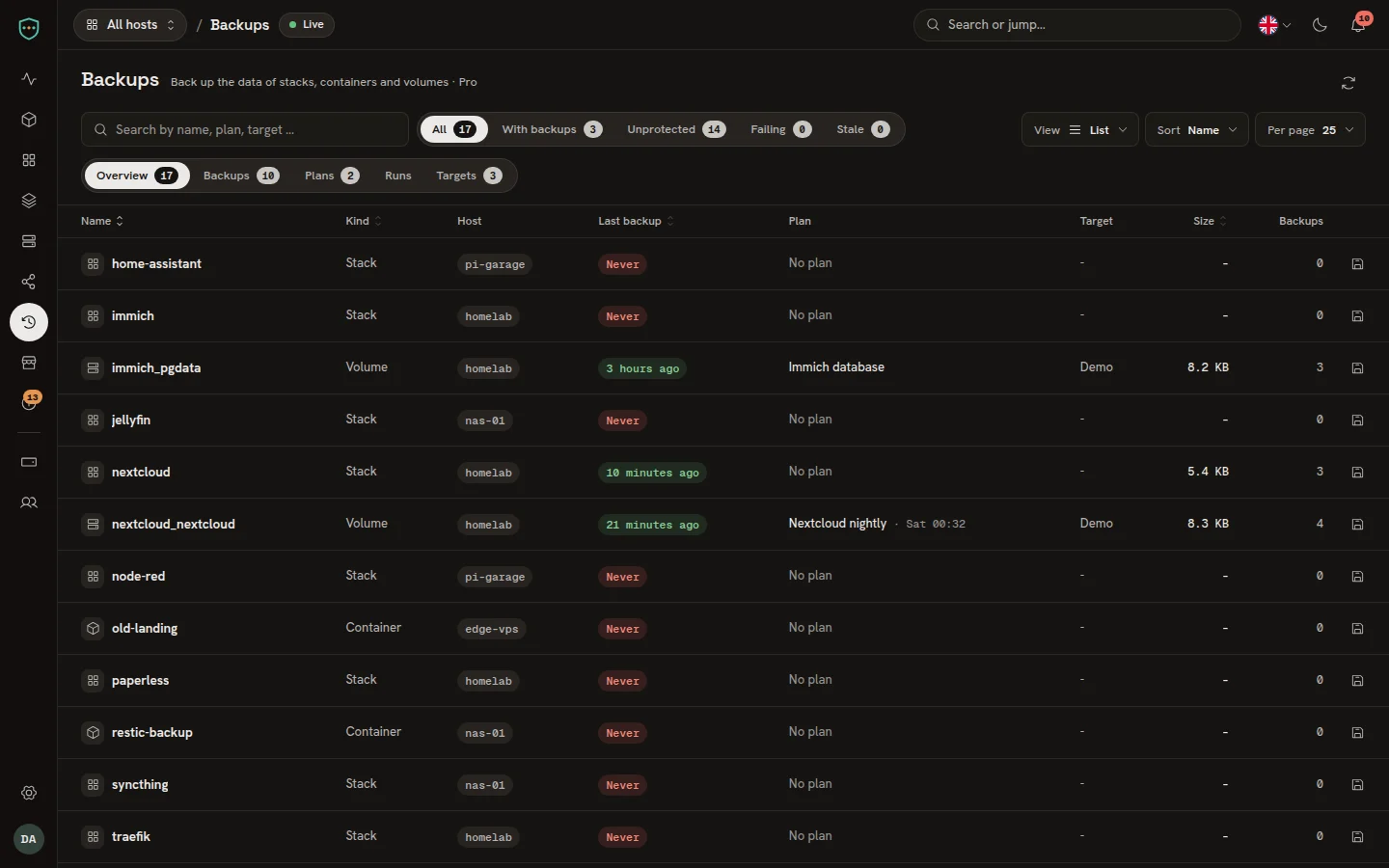Focus the Search or jump field
Screen dimensions: 1389x868
coord(1077,25)
